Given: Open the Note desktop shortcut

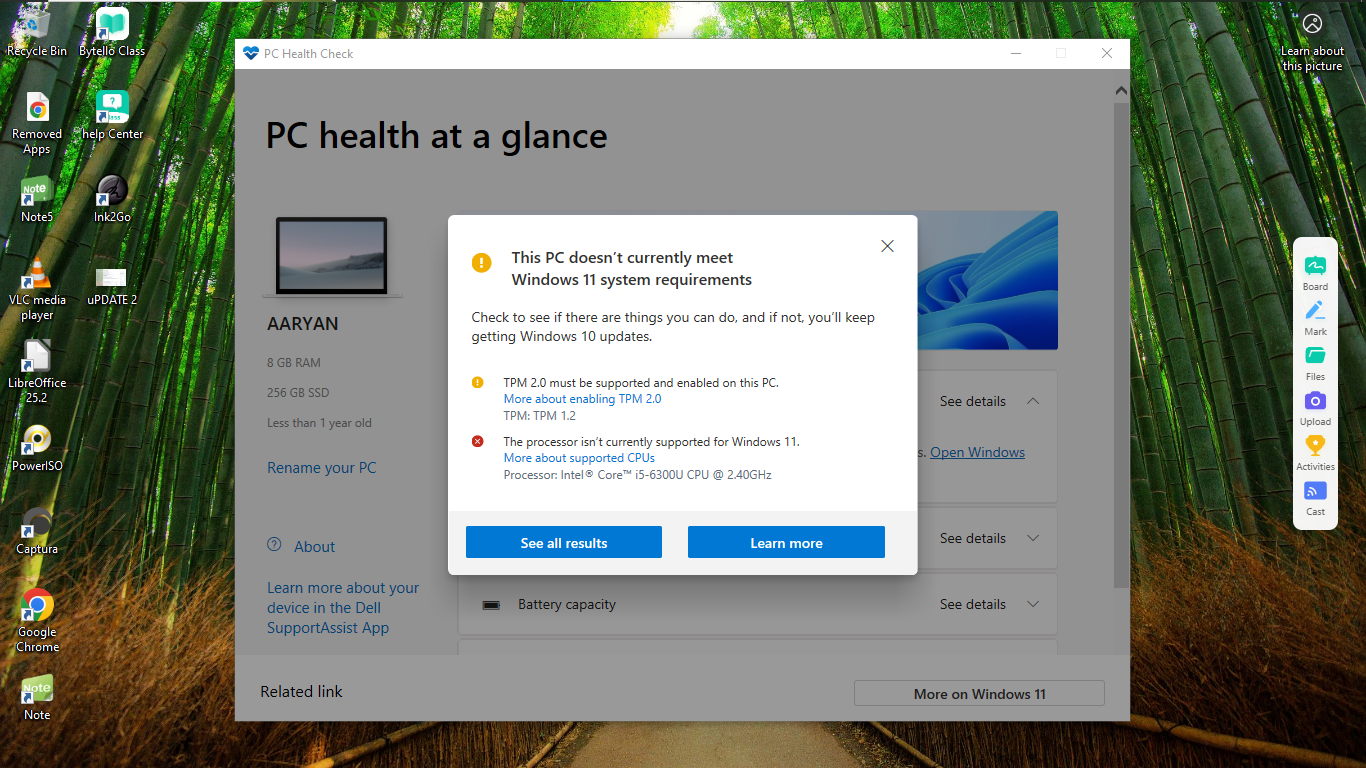Looking at the screenshot, I should (x=37, y=698).
